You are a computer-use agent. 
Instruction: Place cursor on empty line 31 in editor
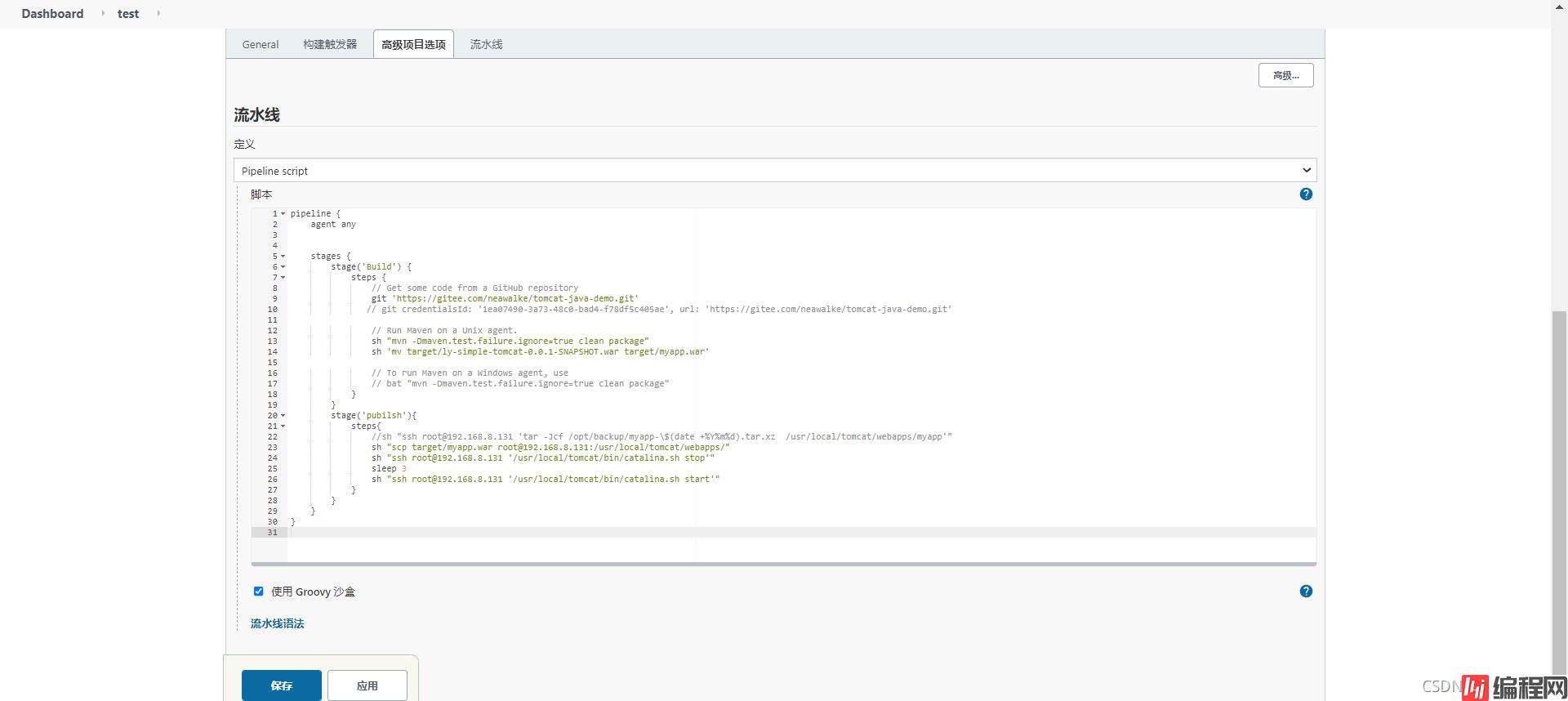point(801,533)
